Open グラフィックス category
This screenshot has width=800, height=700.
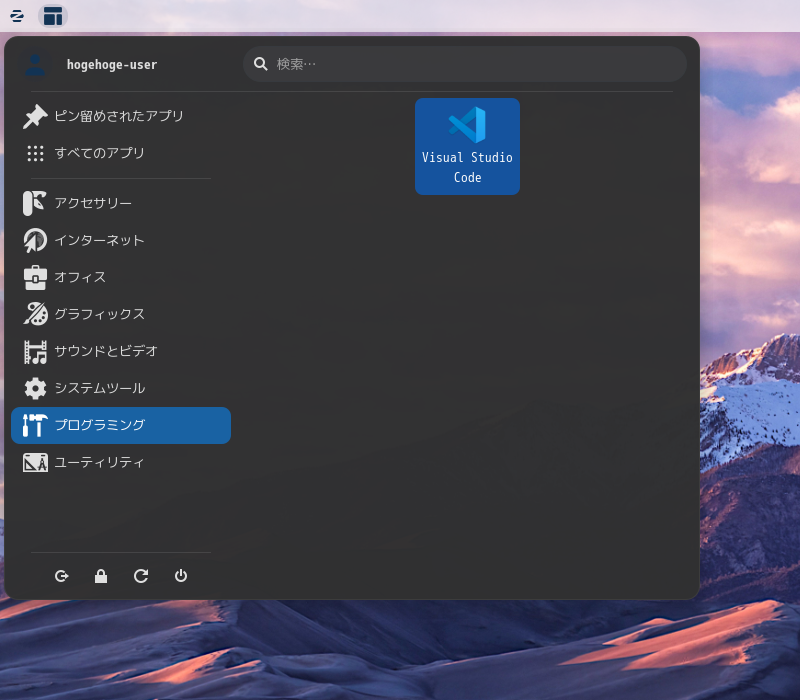coord(121,314)
